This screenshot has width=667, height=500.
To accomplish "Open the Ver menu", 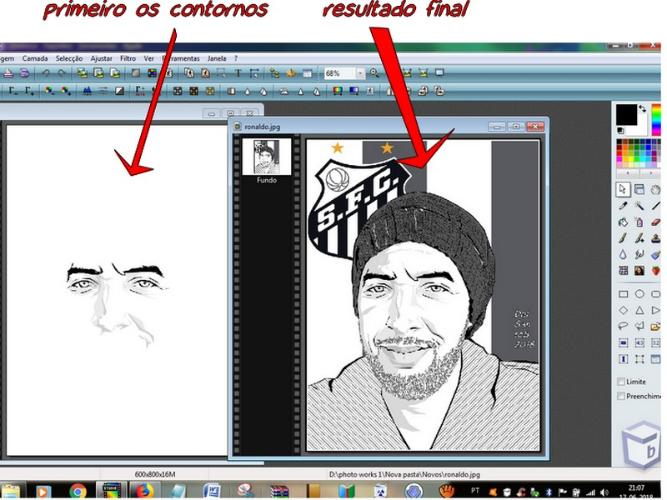I will pyautogui.click(x=148, y=58).
